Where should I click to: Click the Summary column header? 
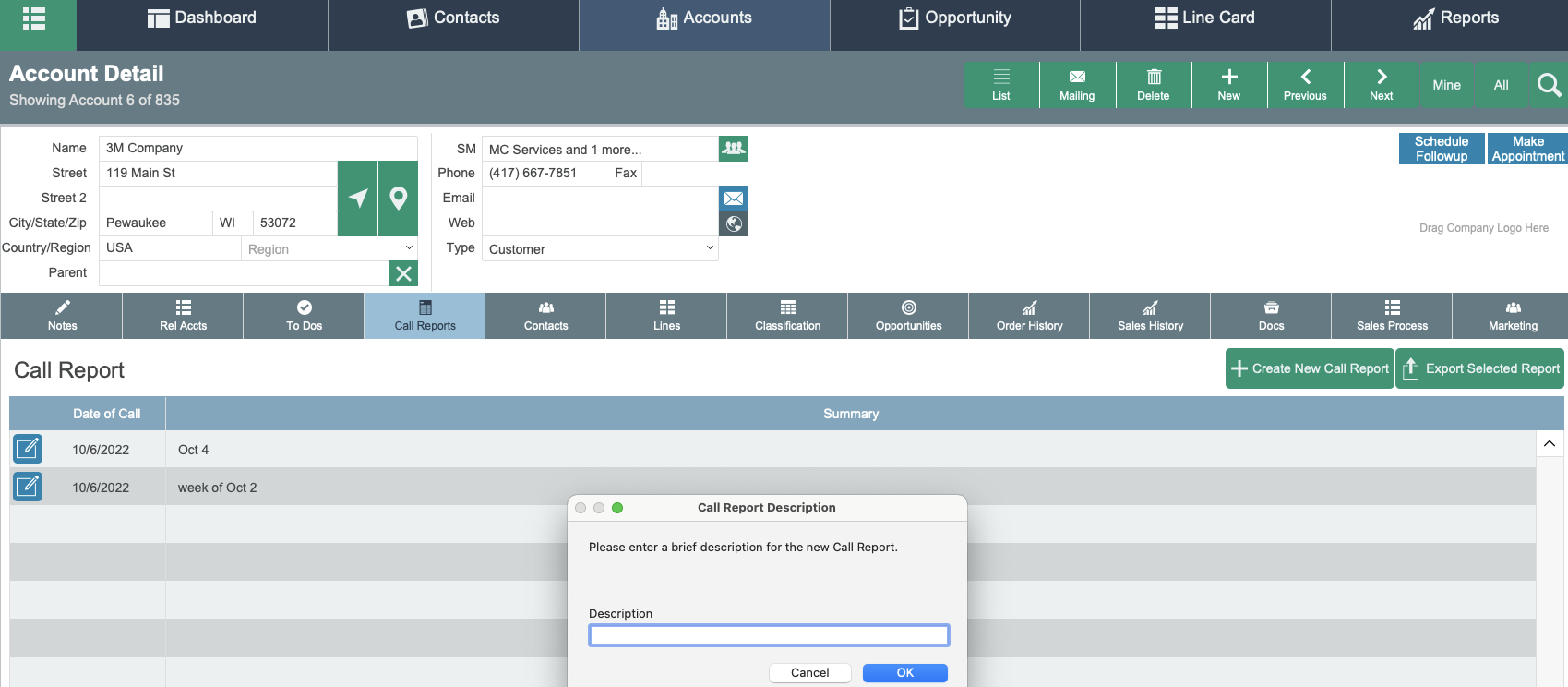click(851, 414)
